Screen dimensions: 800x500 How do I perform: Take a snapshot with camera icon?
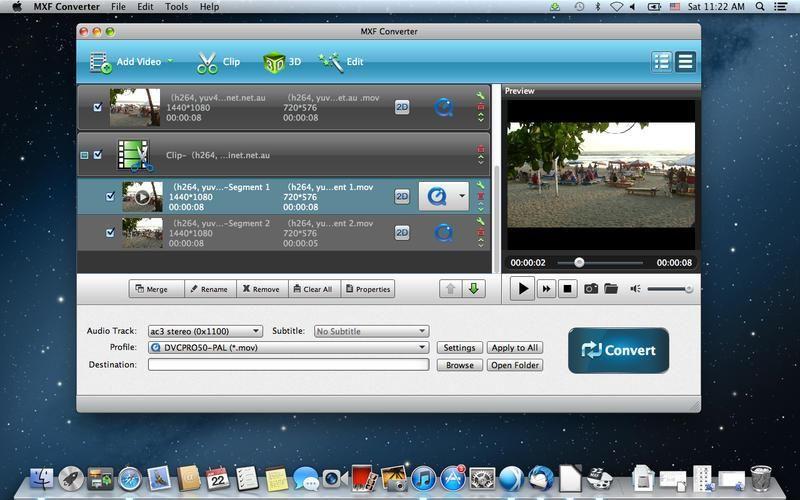(591, 289)
